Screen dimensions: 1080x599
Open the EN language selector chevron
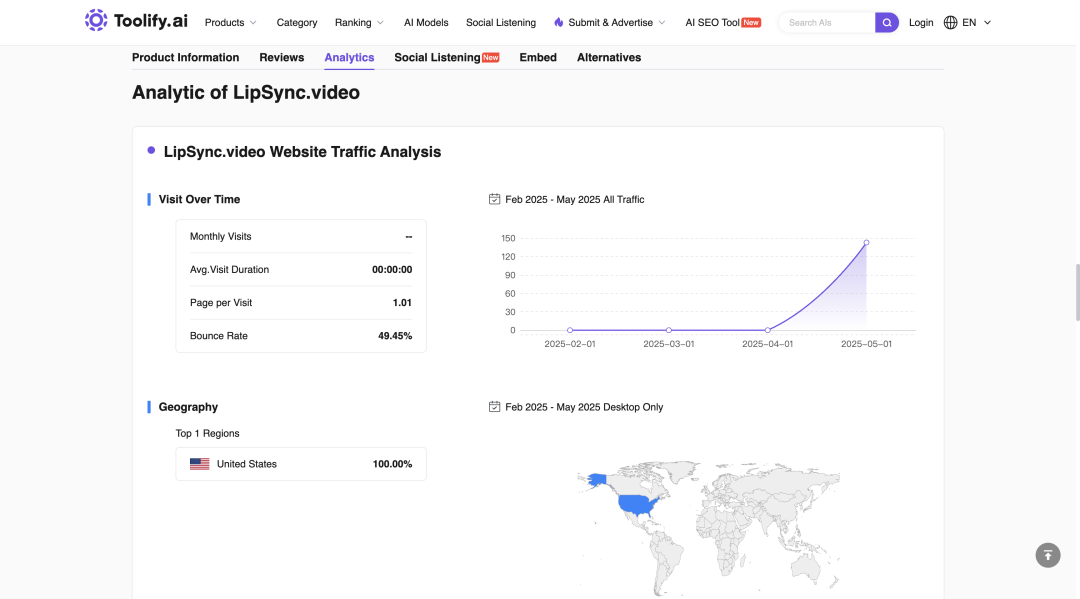[x=987, y=23]
